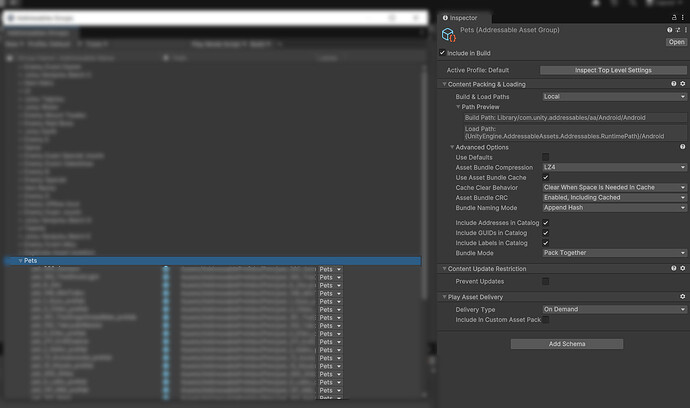This screenshot has width=690, height=408.
Task: Open Content Update Restriction gear menu
Action: 683,268
